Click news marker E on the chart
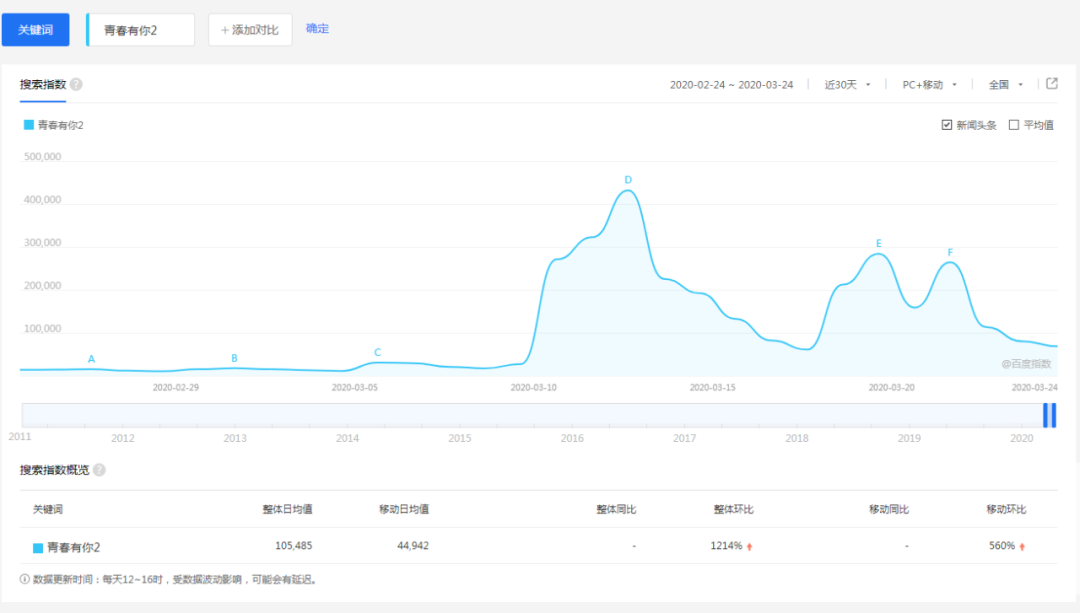This screenshot has height=613, width=1080. [879, 243]
